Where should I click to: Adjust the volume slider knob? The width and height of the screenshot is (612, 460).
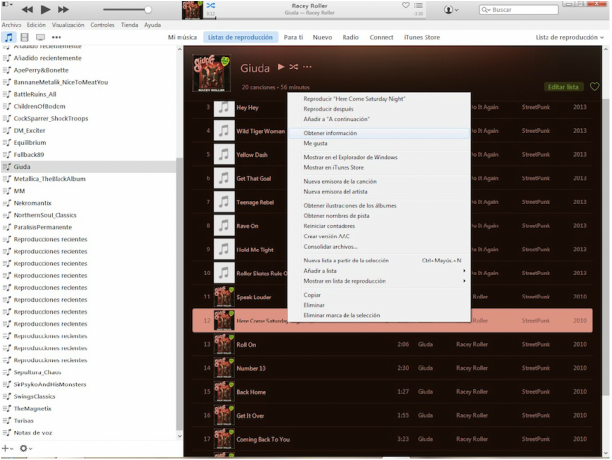[148, 10]
